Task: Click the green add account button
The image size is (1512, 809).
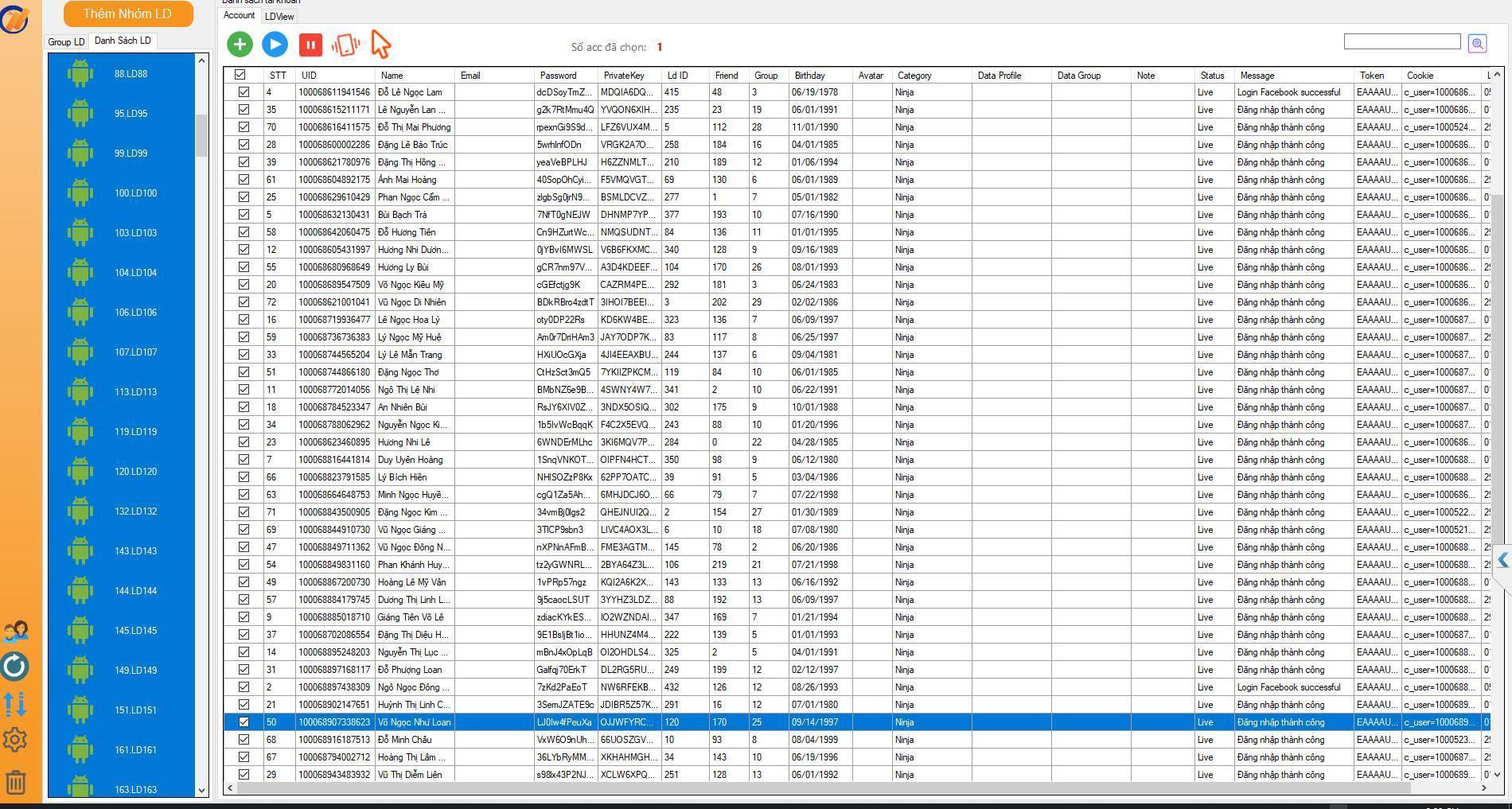Action: [x=240, y=45]
